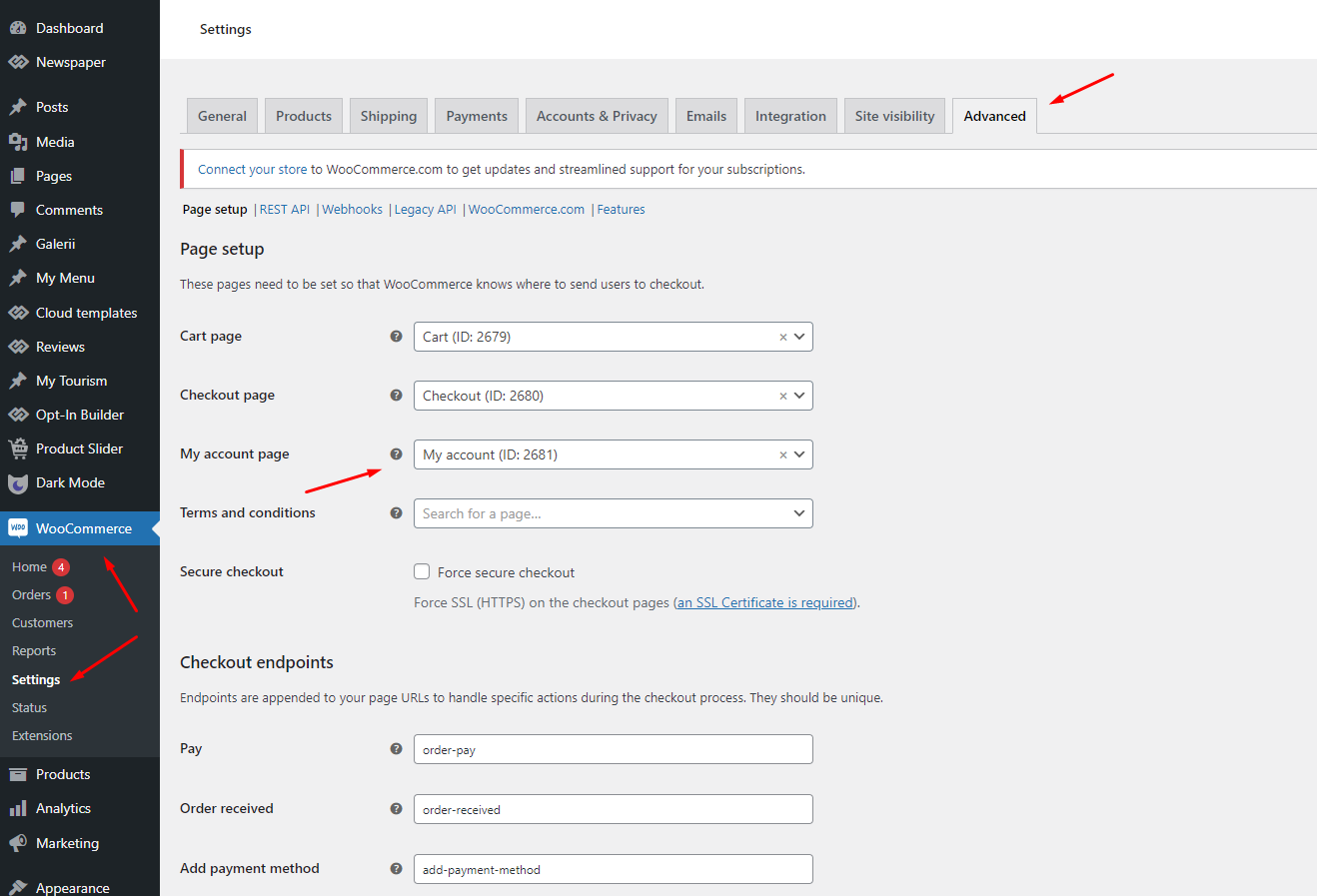Viewport: 1317px width, 896px height.
Task: Switch to the Shipping tab
Action: (x=389, y=116)
